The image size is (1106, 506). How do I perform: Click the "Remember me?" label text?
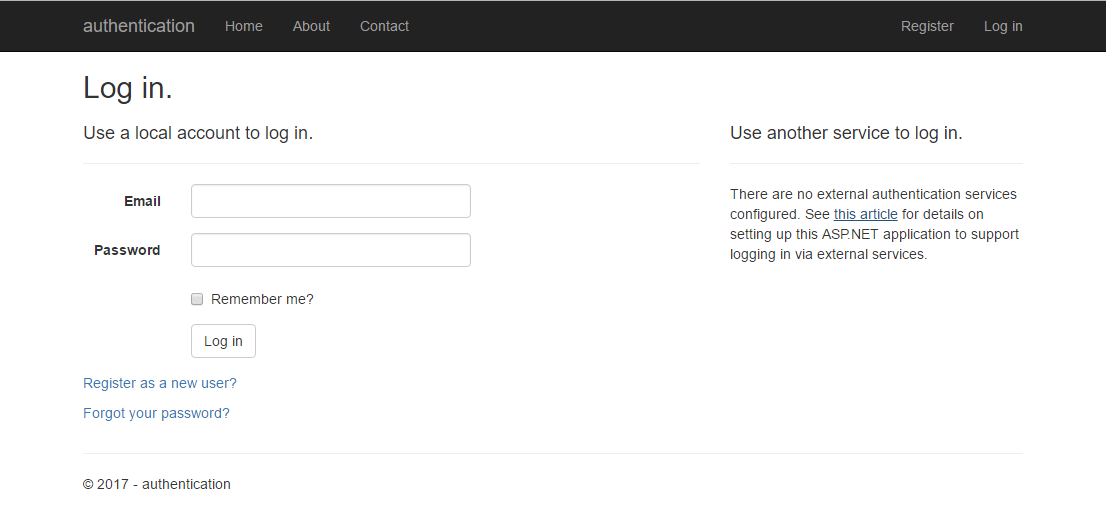click(x=262, y=299)
